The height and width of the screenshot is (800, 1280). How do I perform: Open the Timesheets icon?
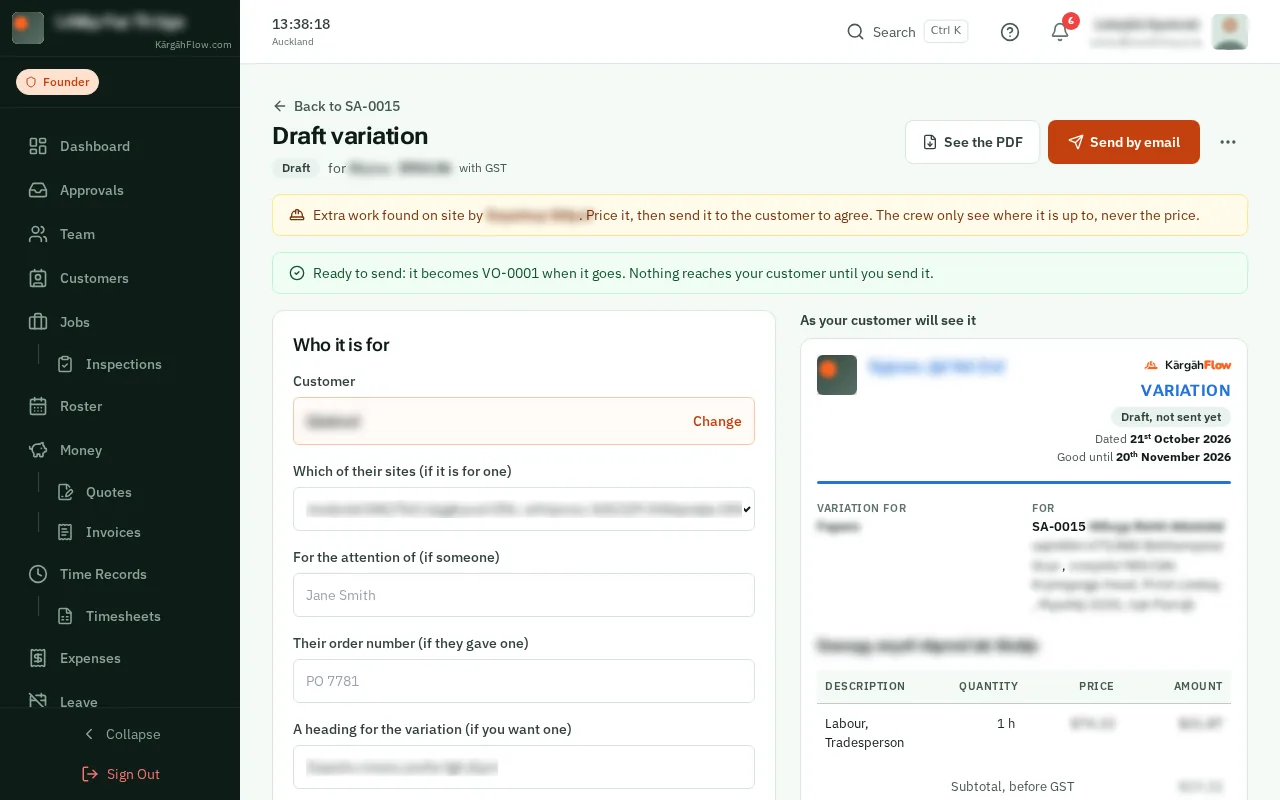[x=65, y=616]
